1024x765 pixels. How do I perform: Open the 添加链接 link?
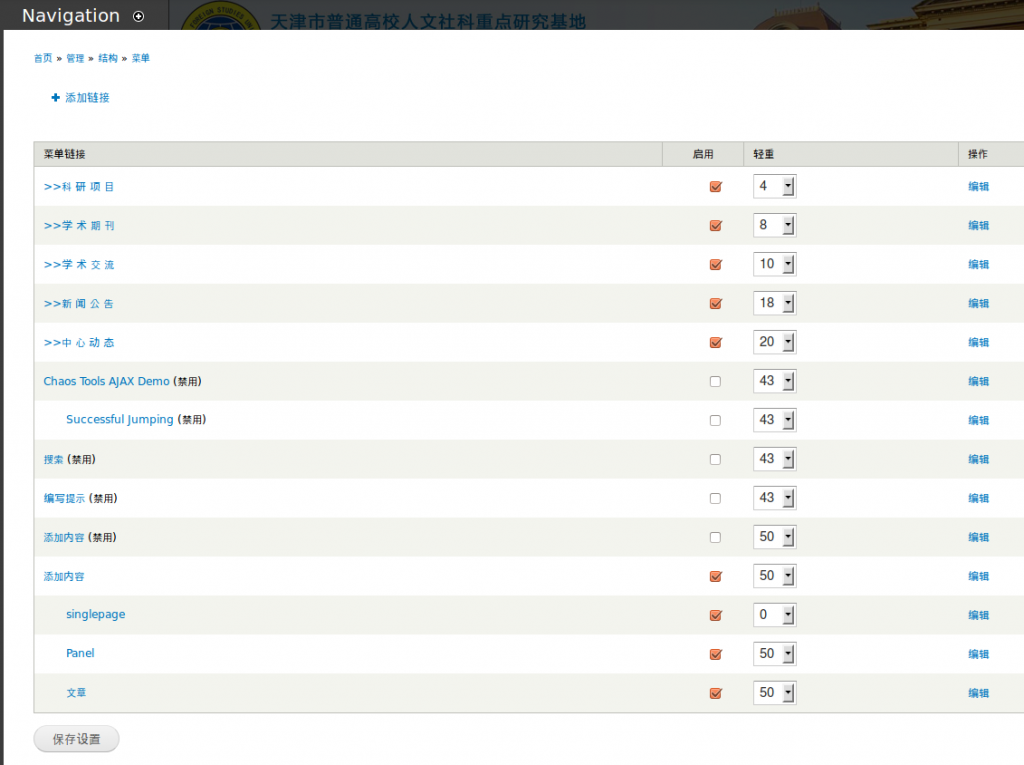tap(88, 97)
